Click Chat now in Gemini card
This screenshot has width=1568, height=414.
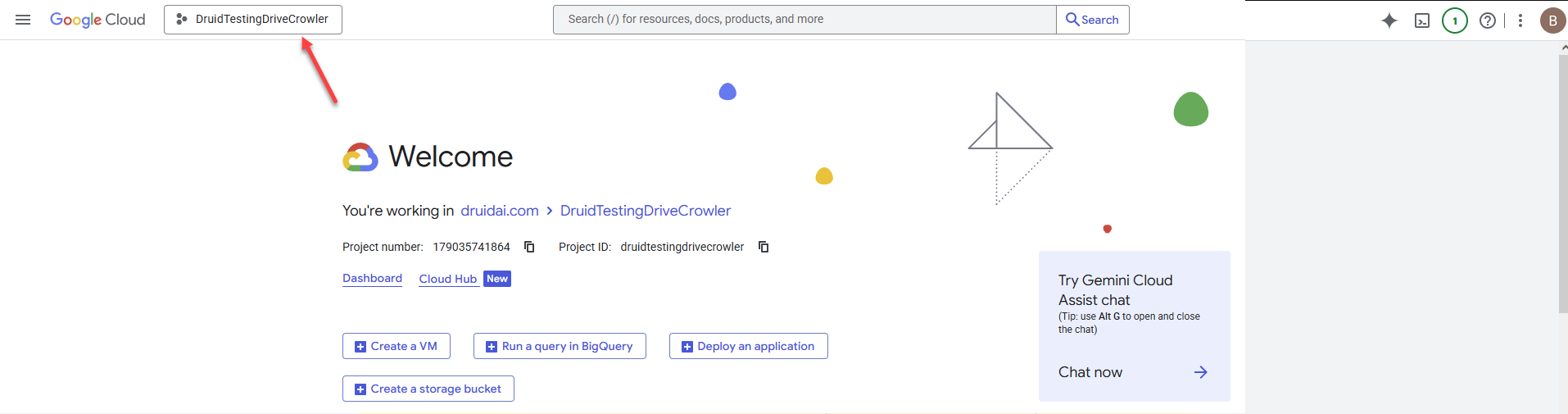tap(1090, 372)
